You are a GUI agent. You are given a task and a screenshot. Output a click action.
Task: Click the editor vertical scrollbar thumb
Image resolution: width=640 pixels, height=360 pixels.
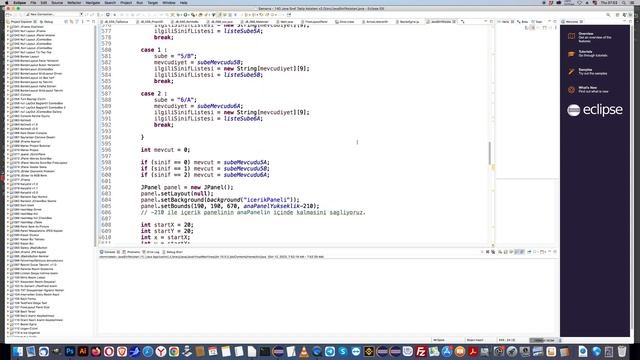point(490,153)
